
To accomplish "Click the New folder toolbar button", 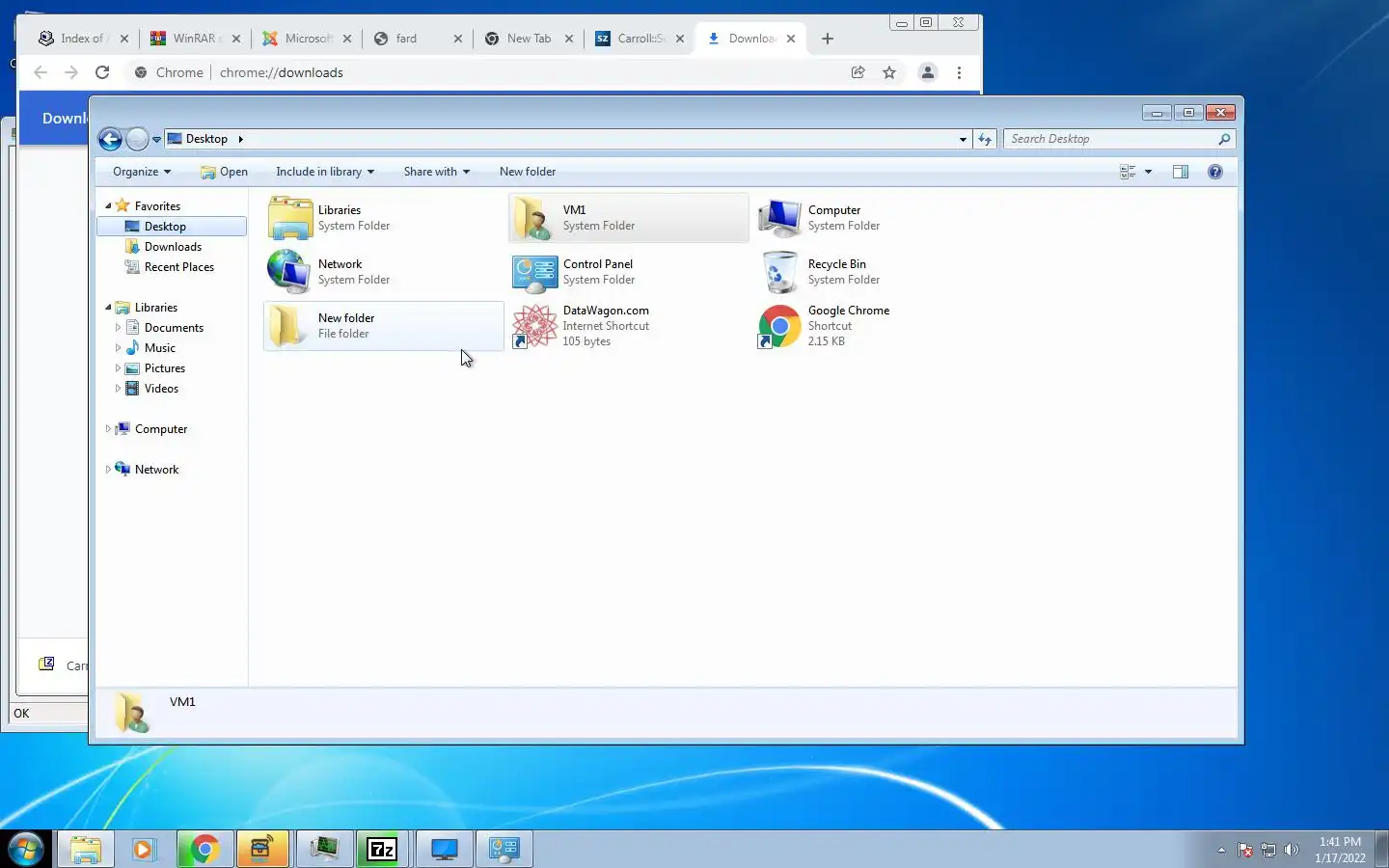I will coord(528,172).
